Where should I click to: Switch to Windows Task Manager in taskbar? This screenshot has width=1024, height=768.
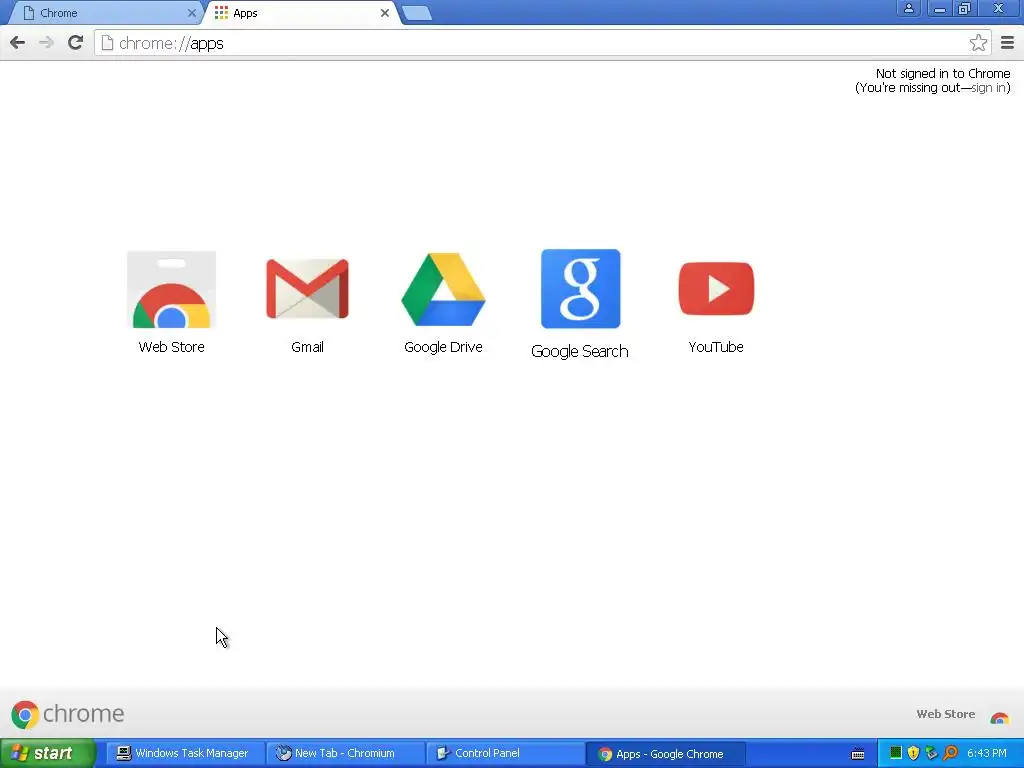click(x=184, y=753)
